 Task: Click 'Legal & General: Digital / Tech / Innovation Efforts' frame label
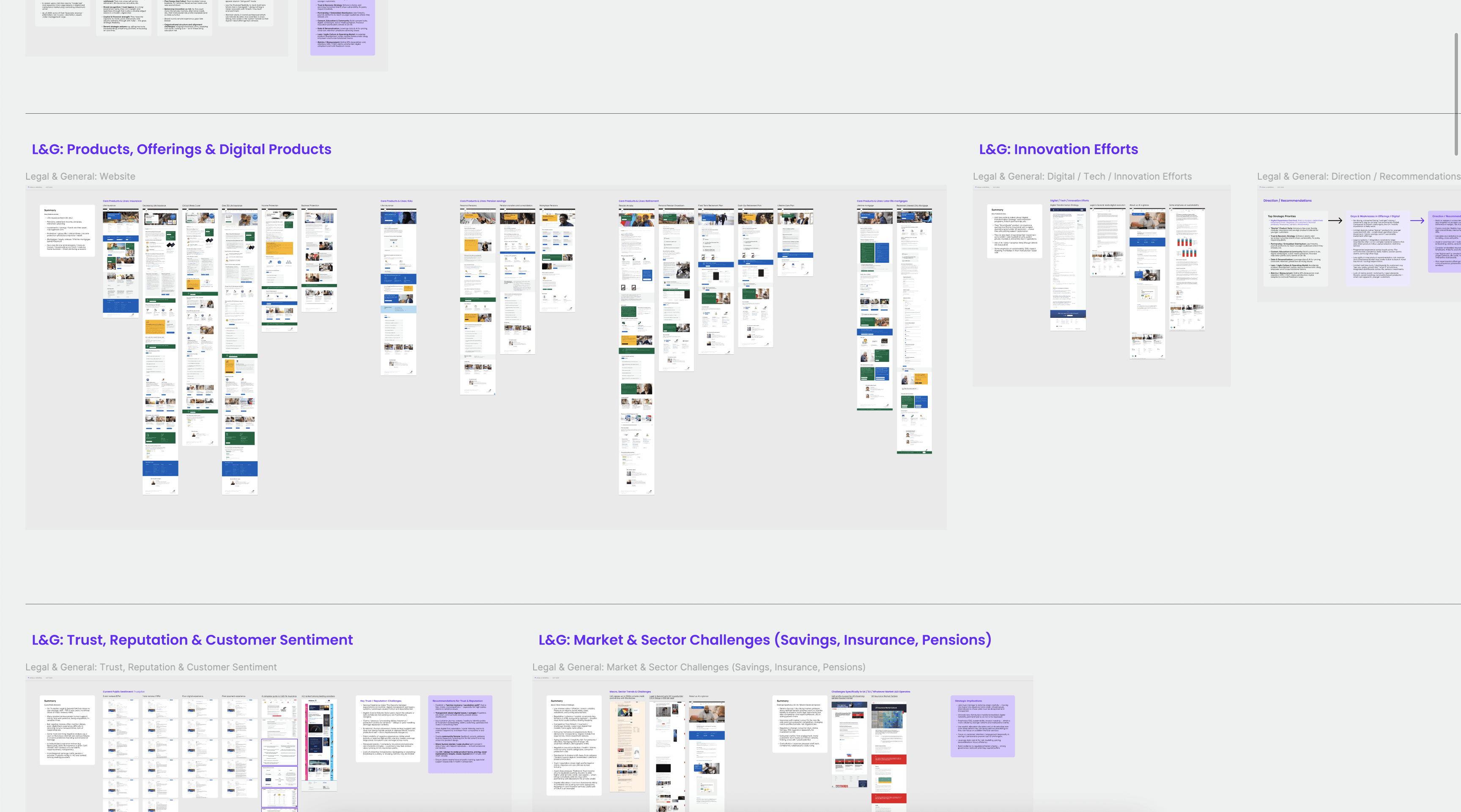coord(1082,176)
